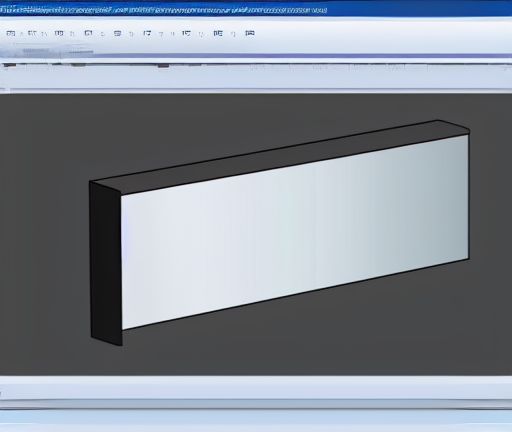Click the second toolbar icon from the left
The height and width of the screenshot is (432, 512).
tap(32, 33)
